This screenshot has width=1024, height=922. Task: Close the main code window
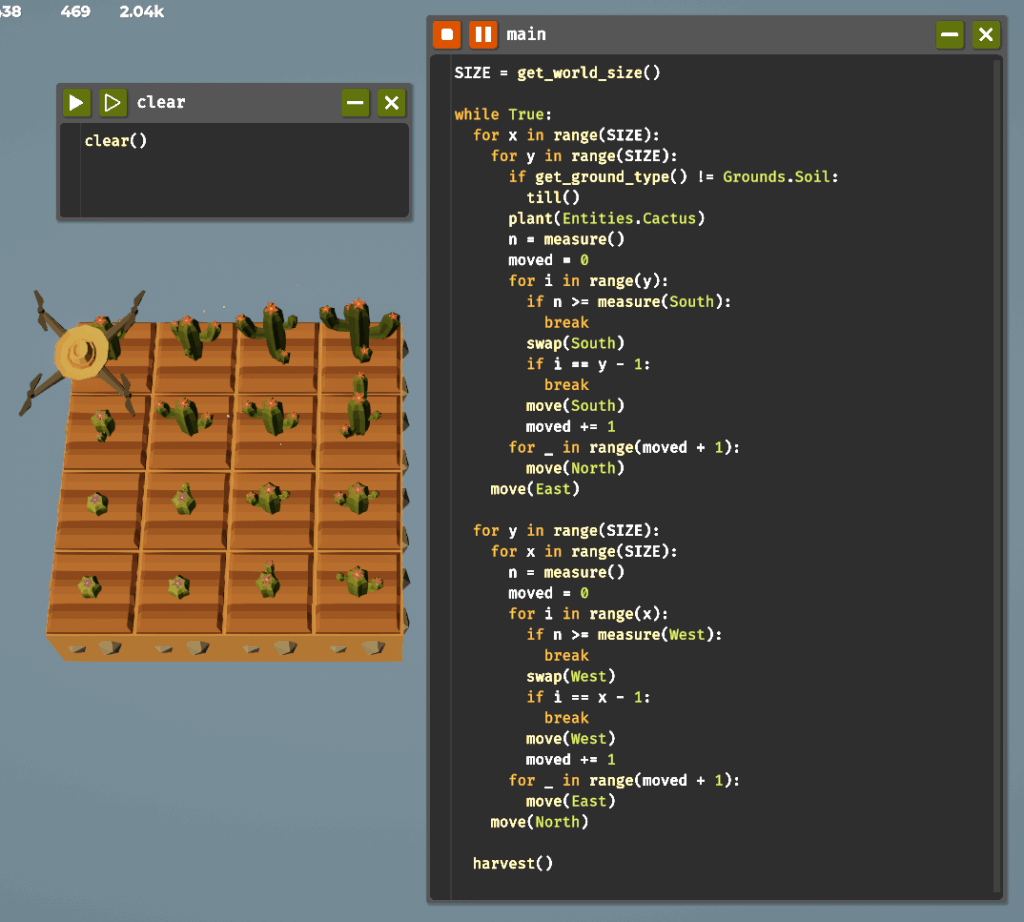[986, 35]
